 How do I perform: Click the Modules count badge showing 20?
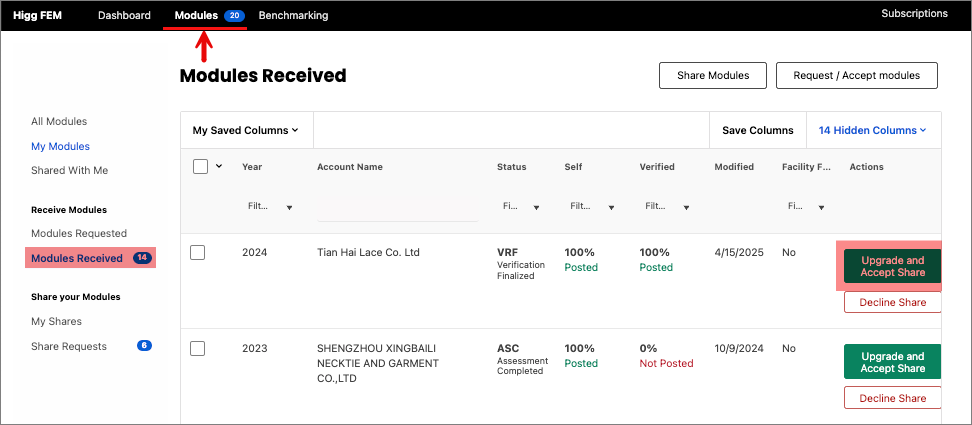pyautogui.click(x=234, y=16)
